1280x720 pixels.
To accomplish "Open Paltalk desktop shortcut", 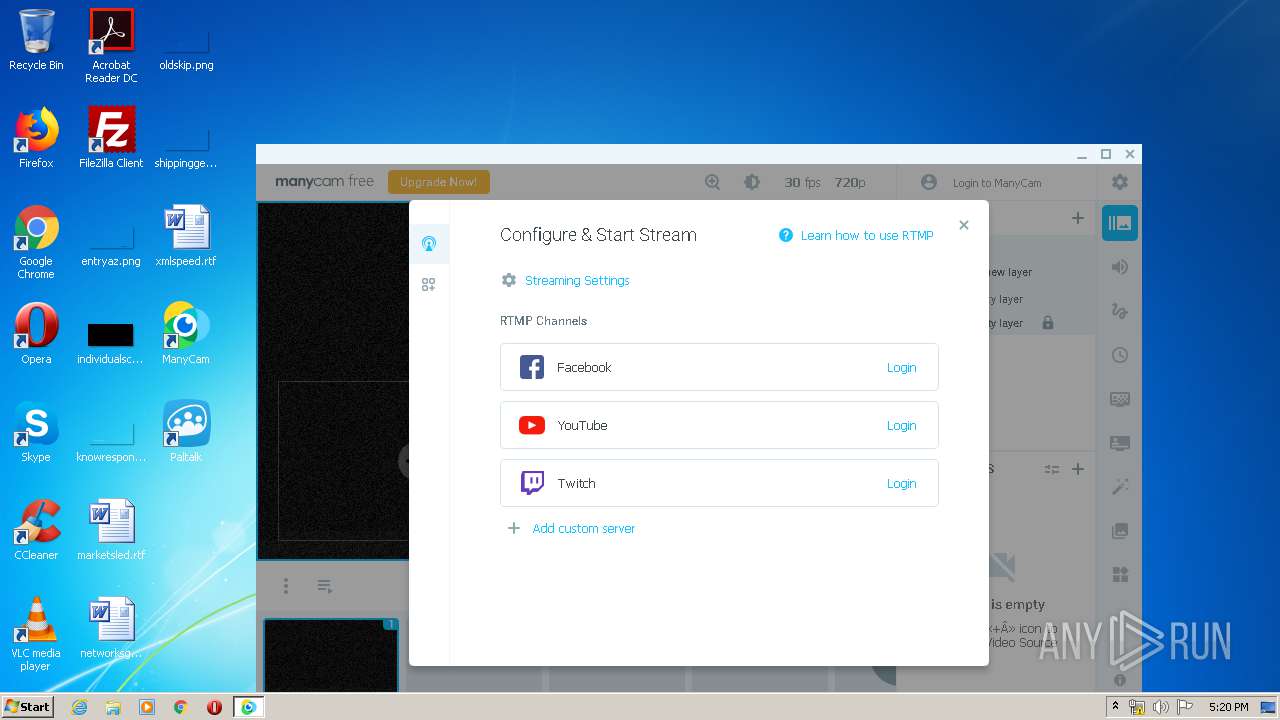I will pos(186,431).
